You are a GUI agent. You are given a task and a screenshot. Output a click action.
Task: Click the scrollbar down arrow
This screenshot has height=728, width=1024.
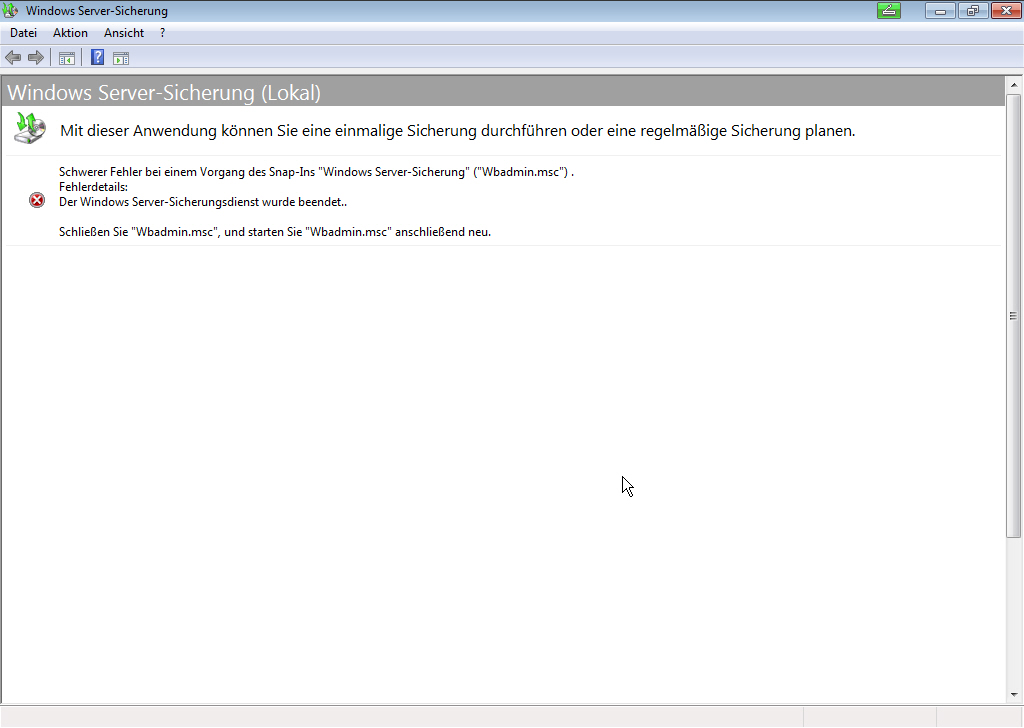1014,695
